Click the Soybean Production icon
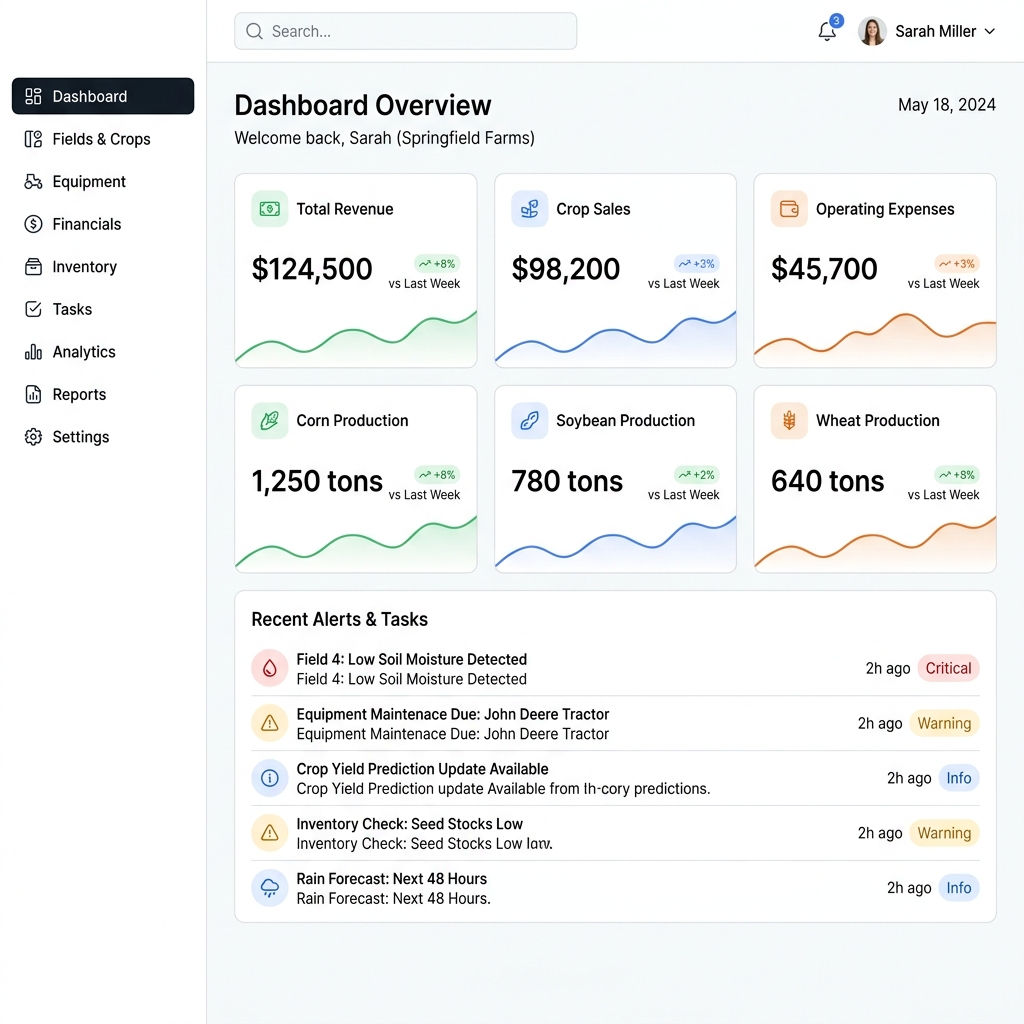The width and height of the screenshot is (1024, 1024). 530,421
